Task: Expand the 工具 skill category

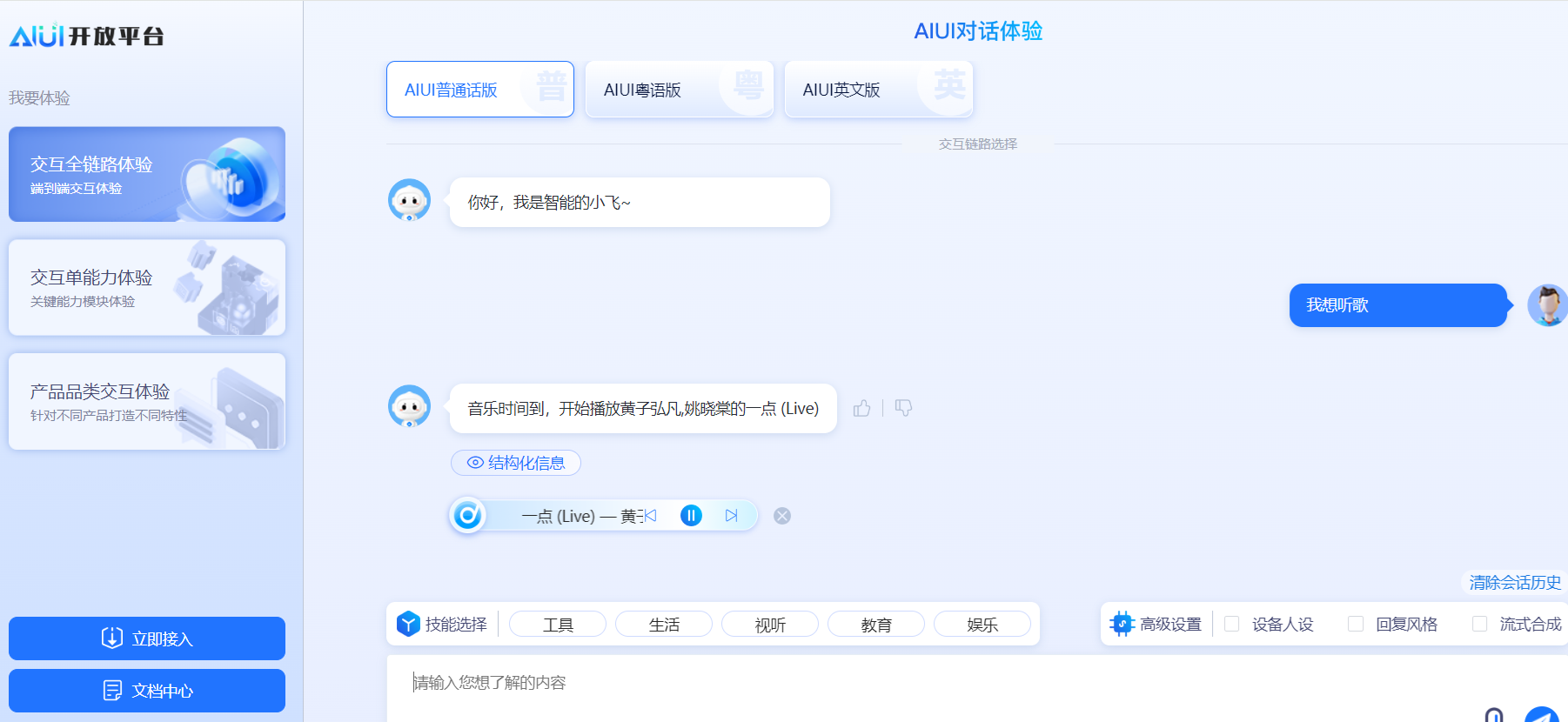Action: coord(558,625)
